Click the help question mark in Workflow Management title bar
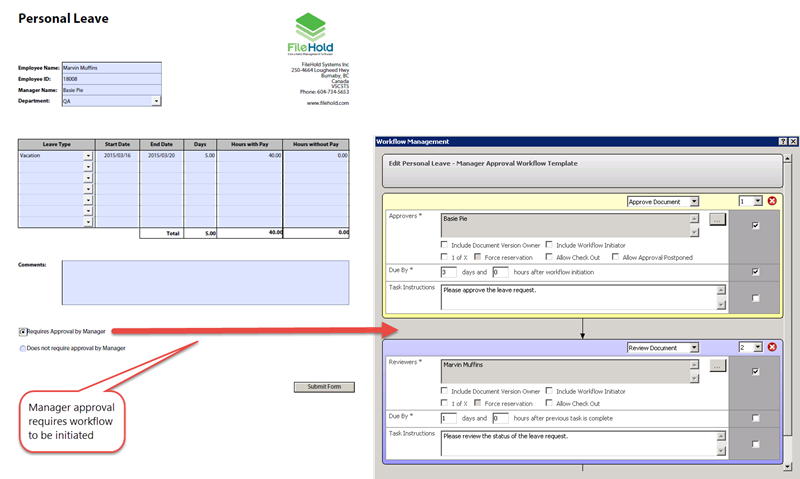The width and height of the screenshot is (800, 479). 783,141
